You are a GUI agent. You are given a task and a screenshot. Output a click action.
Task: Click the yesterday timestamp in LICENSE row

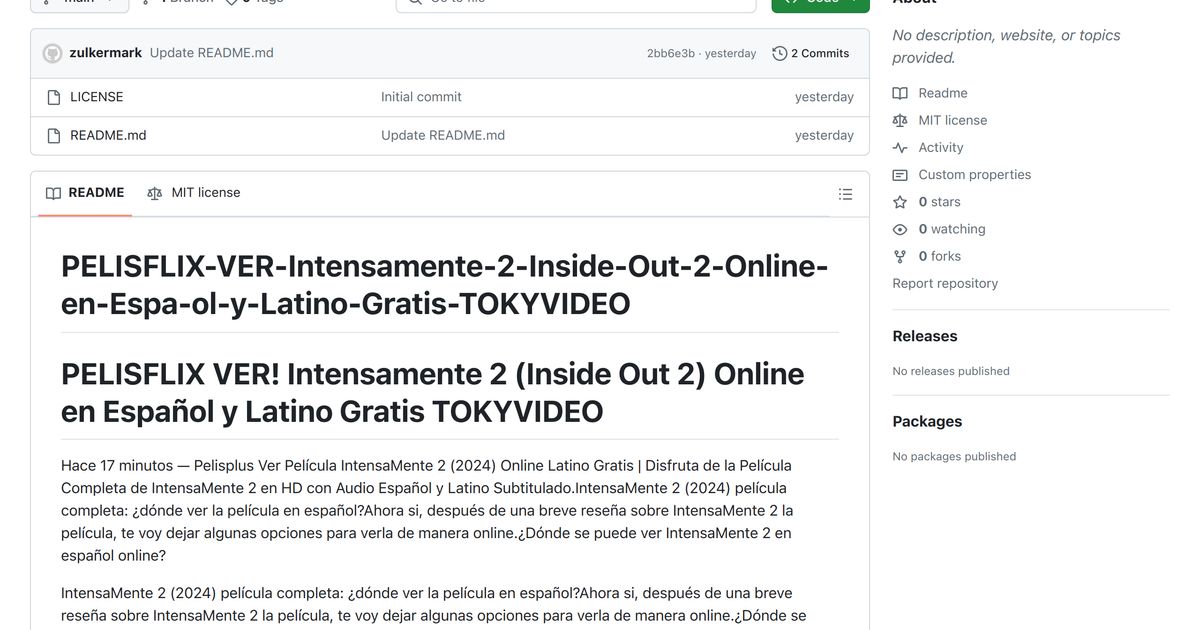[824, 97]
